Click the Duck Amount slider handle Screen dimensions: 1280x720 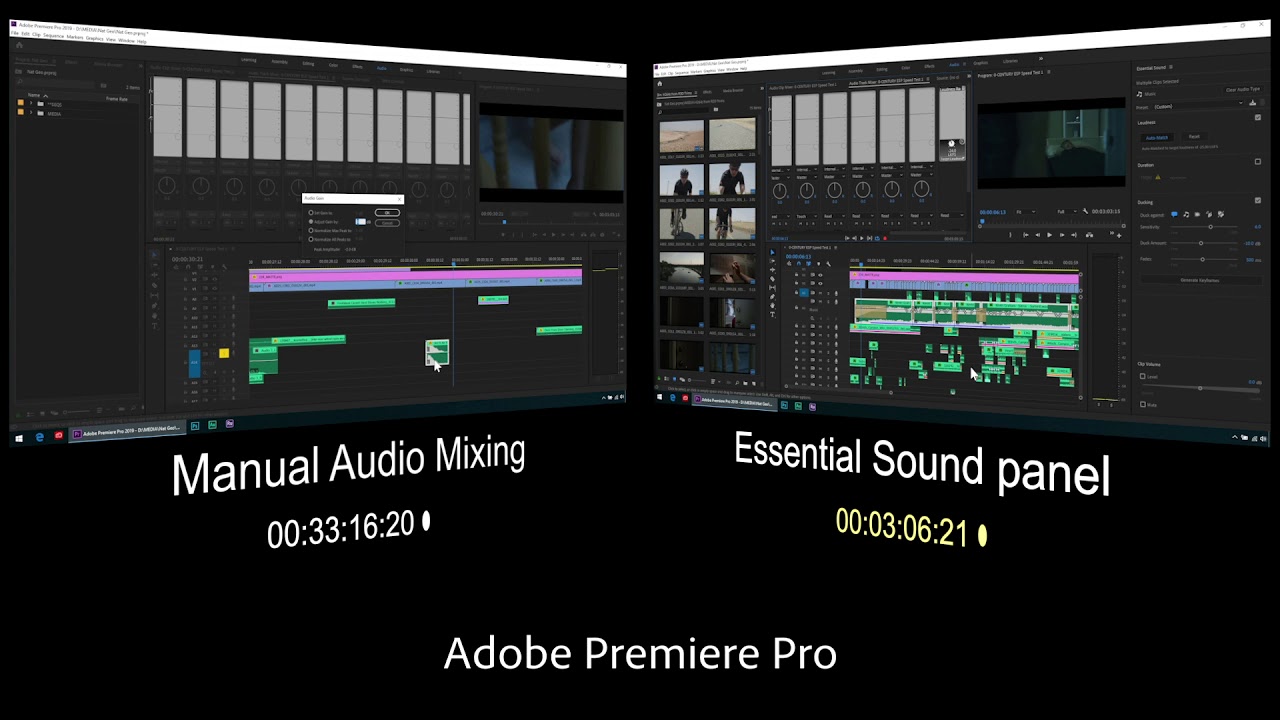click(x=1201, y=243)
